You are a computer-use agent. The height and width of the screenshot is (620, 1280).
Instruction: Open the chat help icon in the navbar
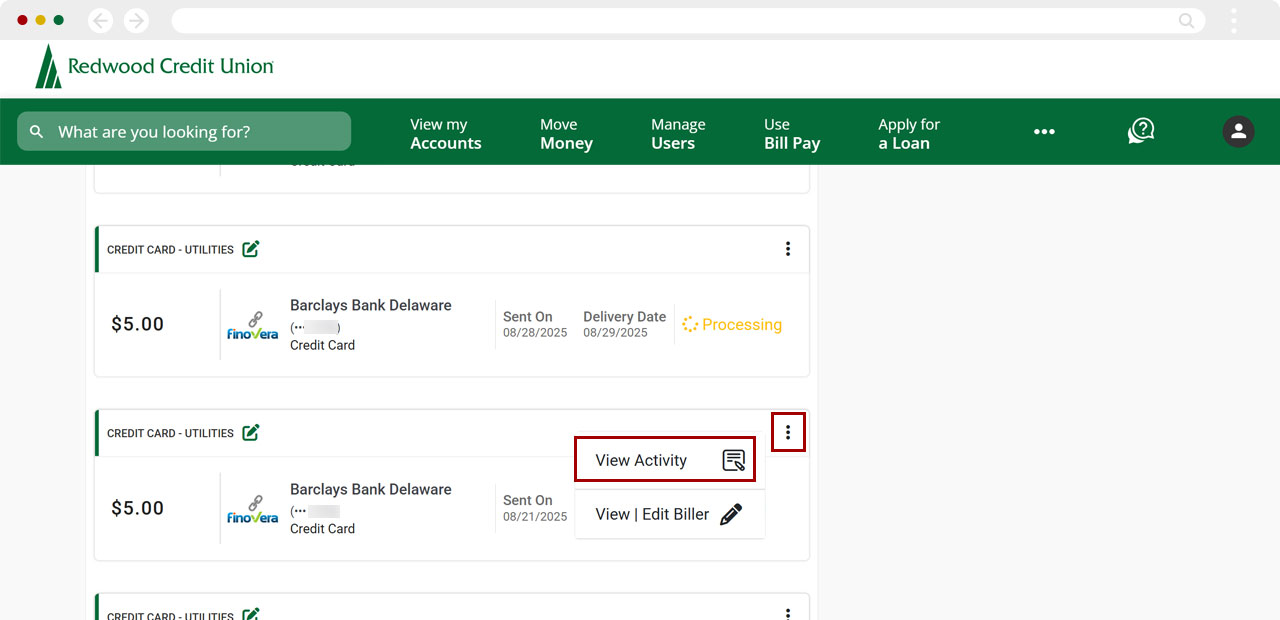[x=1140, y=131]
